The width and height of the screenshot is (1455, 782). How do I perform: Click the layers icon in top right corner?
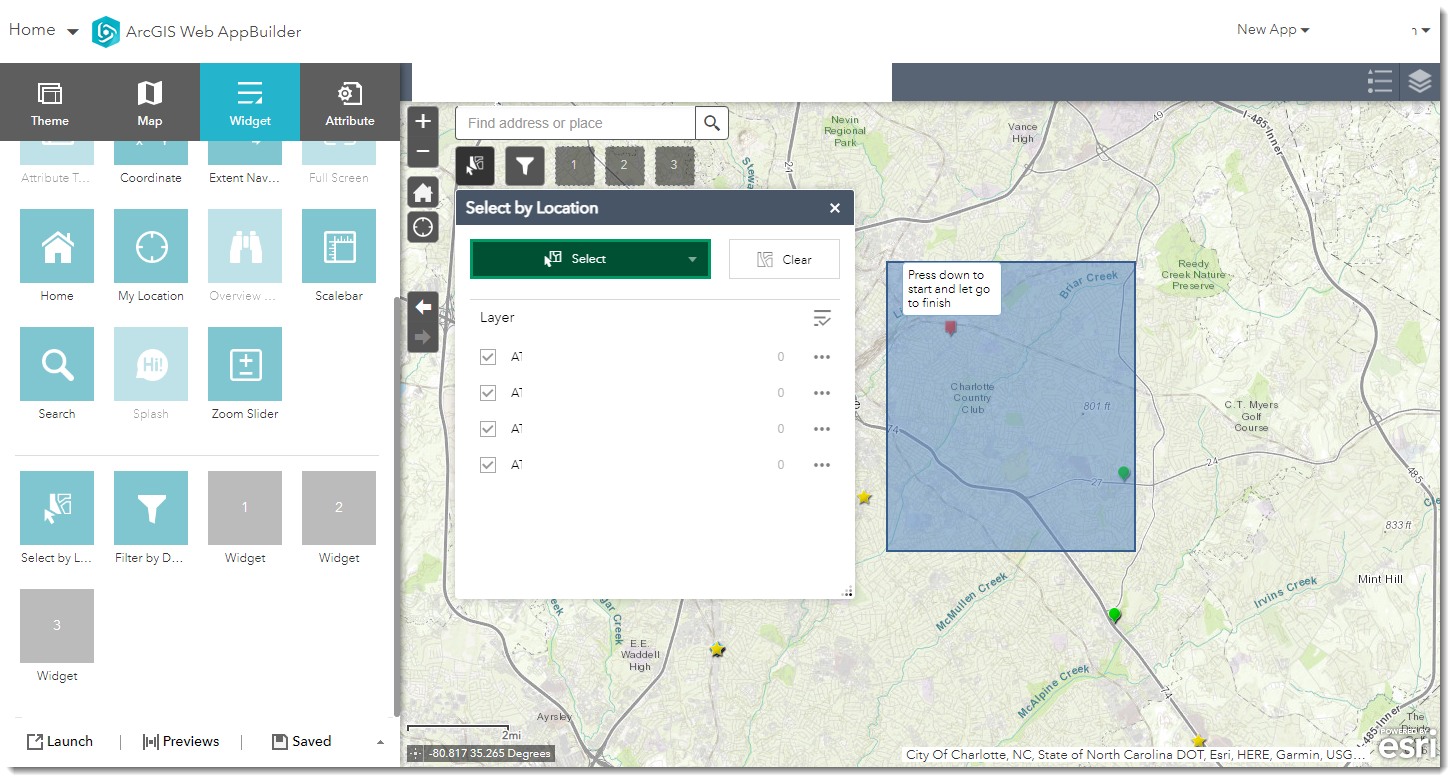(x=1419, y=82)
